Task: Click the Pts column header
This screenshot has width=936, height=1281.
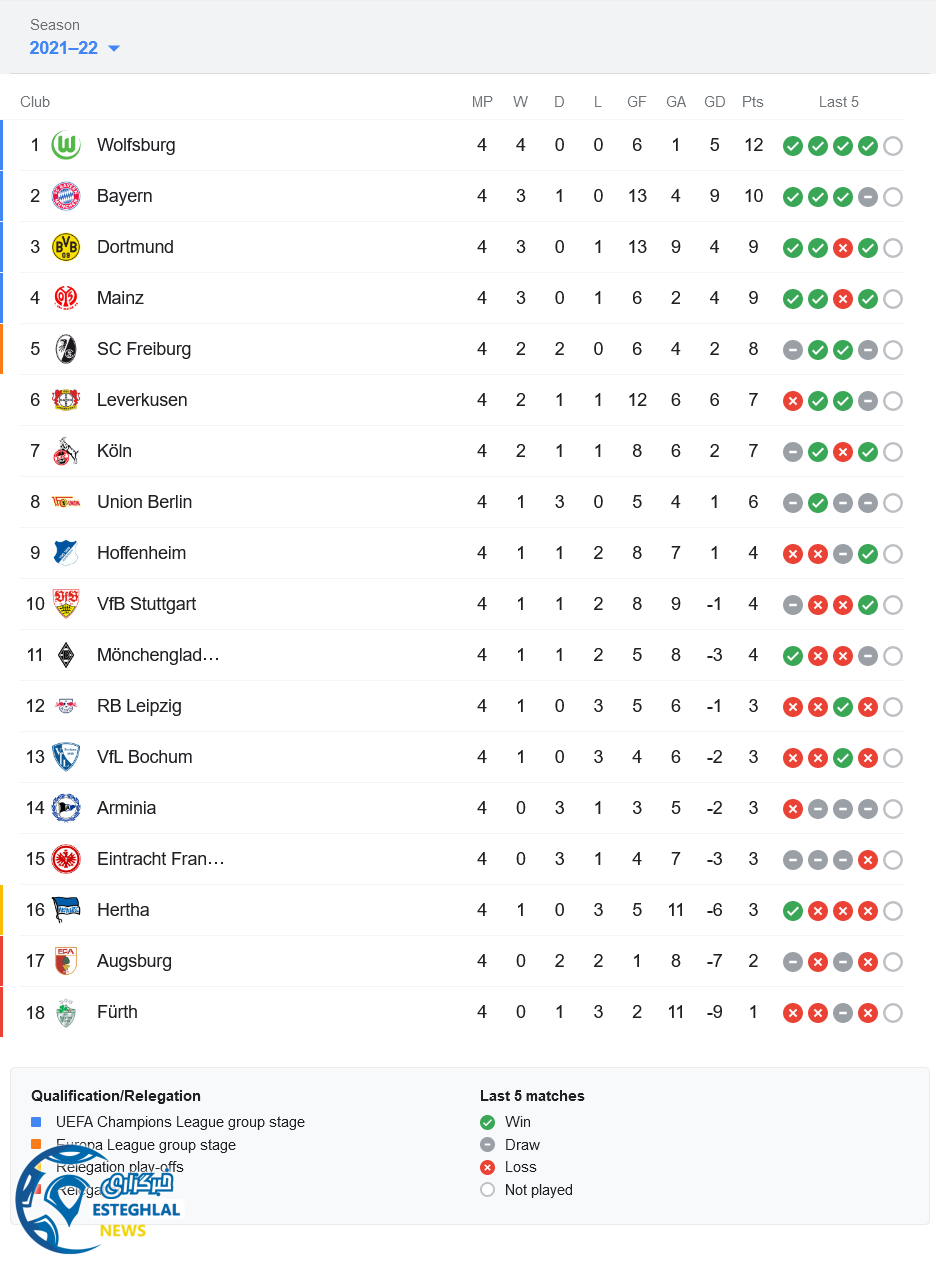Action: 753,102
